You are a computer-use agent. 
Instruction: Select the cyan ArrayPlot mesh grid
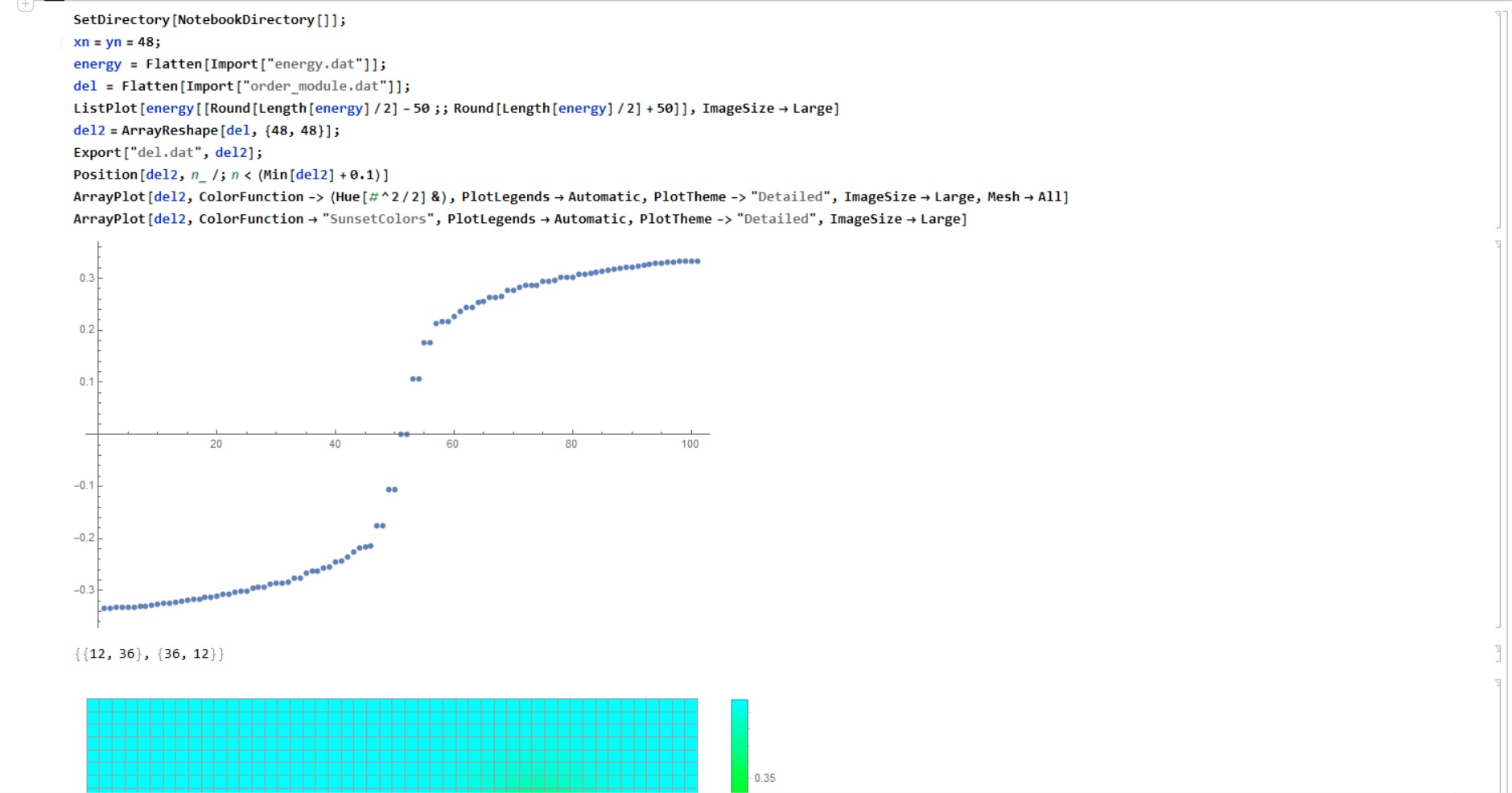tap(392, 746)
